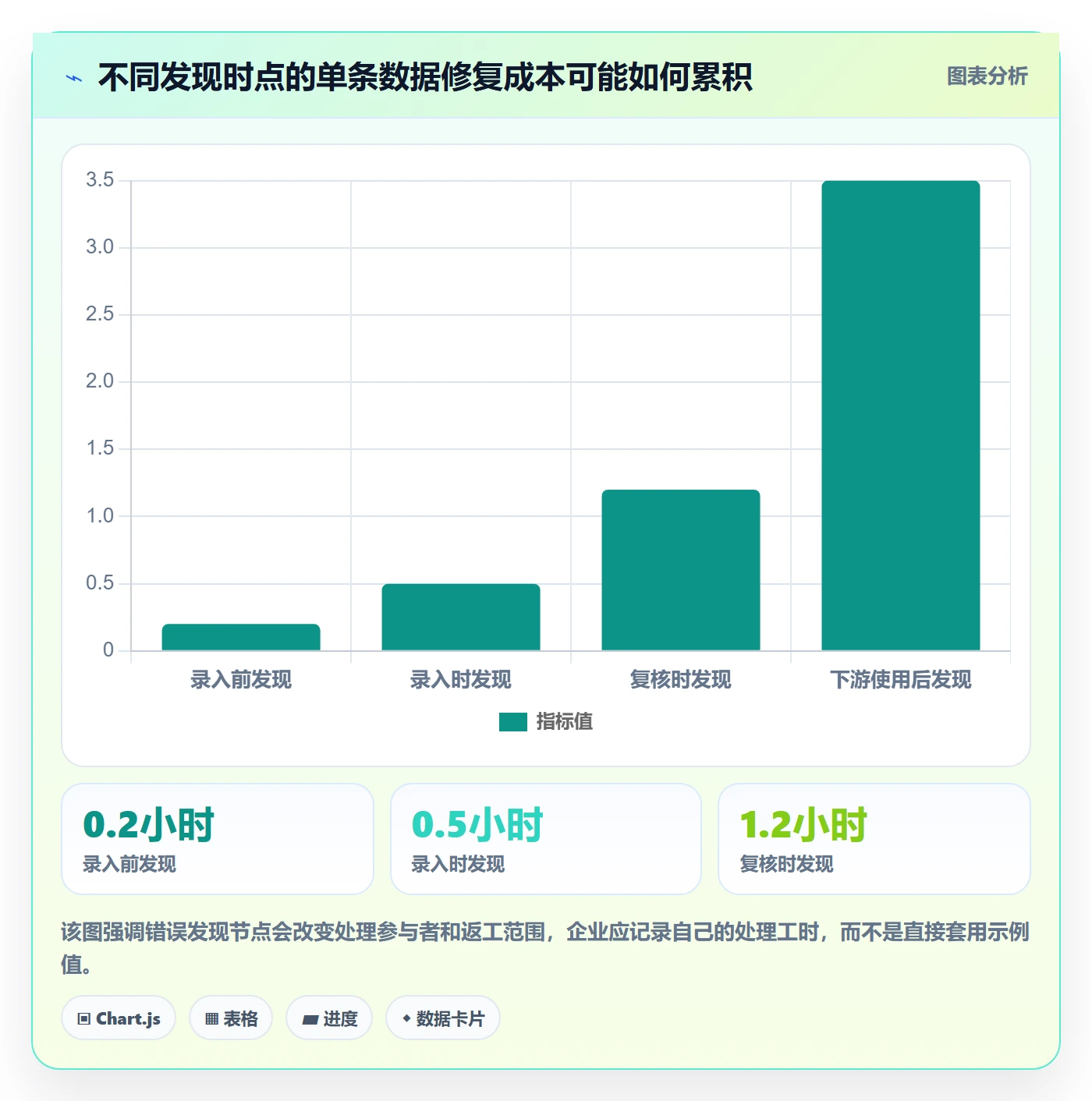
Task: Open the 0.5小时 data card
Action: [x=546, y=839]
